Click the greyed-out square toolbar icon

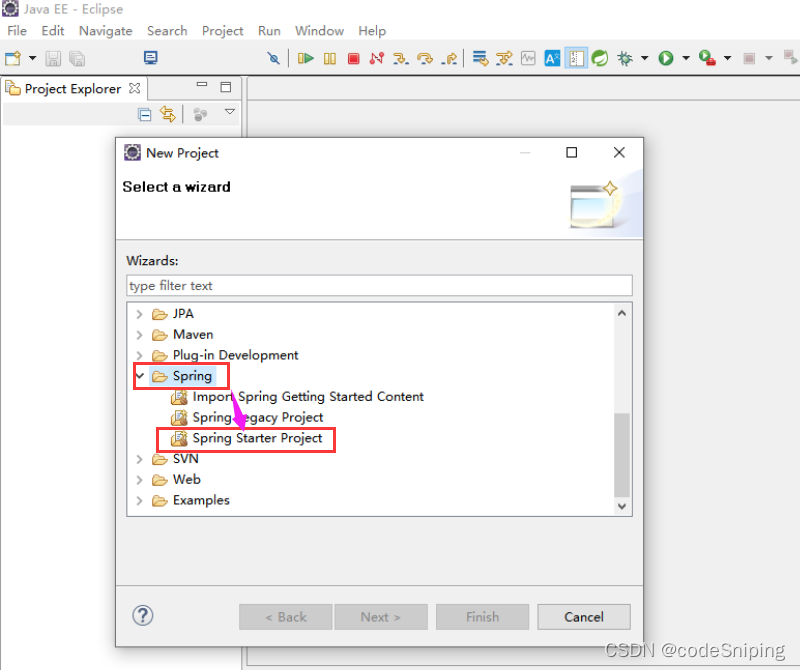click(749, 58)
